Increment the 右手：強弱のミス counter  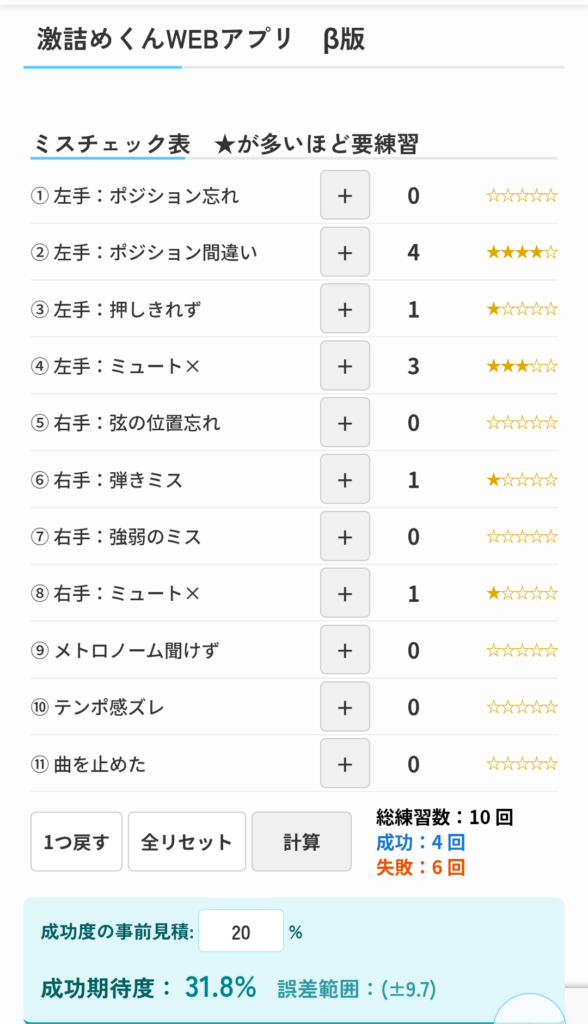(x=345, y=536)
